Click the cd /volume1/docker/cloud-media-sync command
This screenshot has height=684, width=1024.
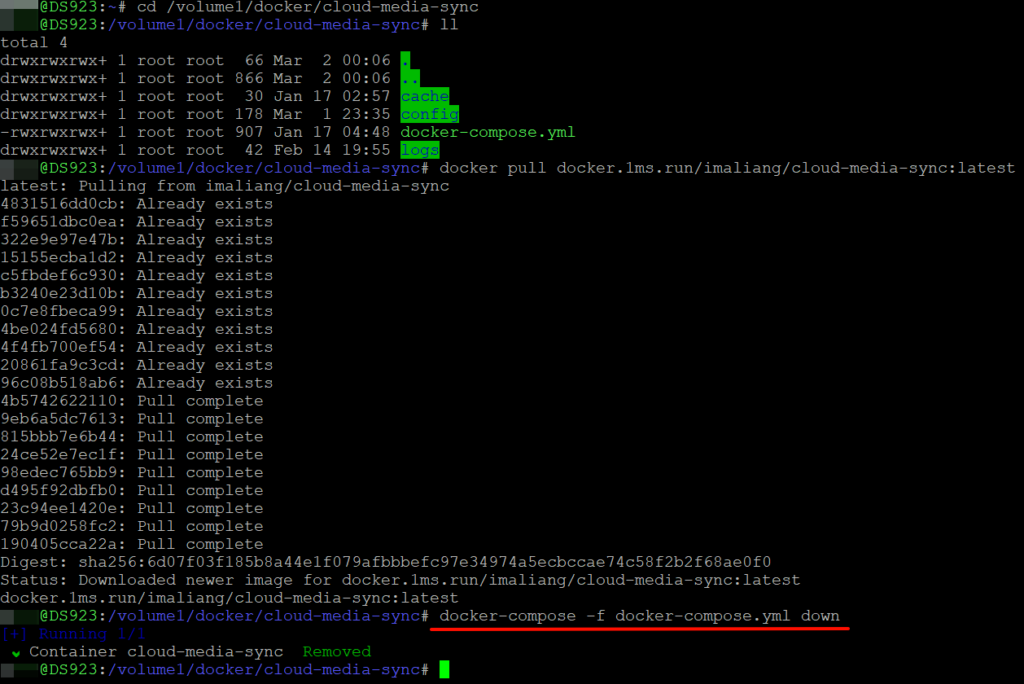pyautogui.click(x=307, y=7)
